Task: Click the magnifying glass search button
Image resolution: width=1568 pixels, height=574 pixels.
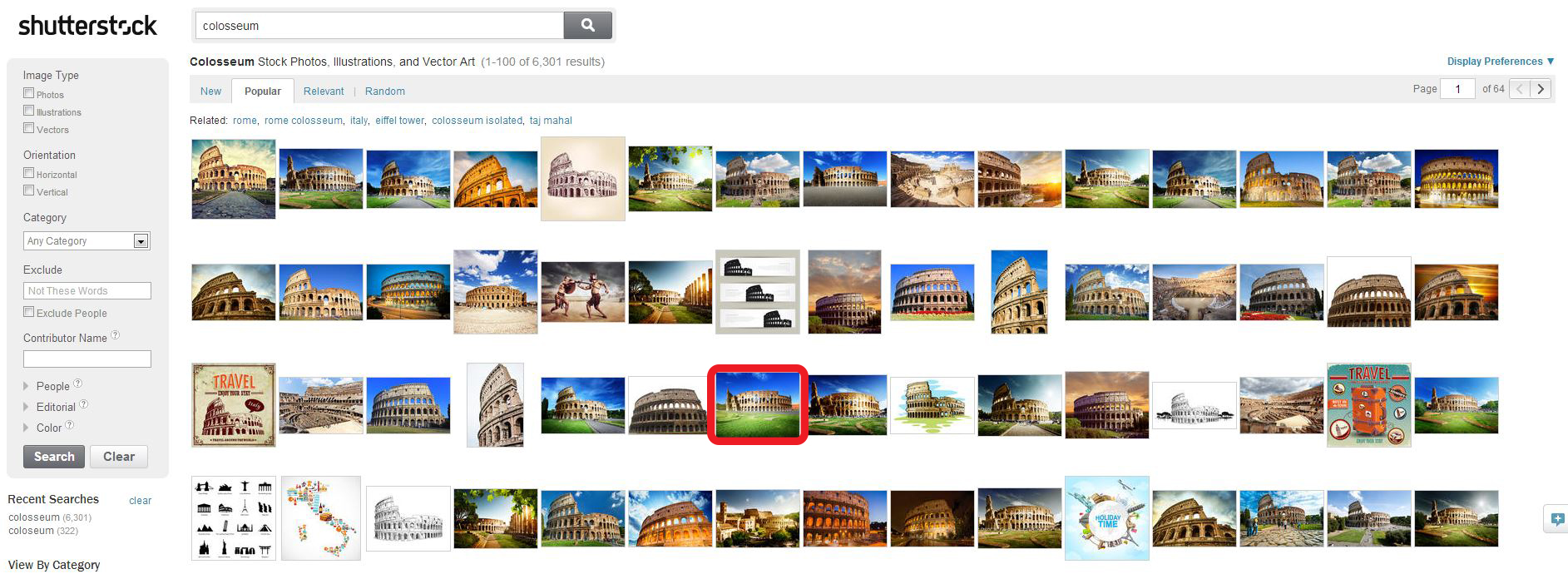Action: [x=588, y=25]
